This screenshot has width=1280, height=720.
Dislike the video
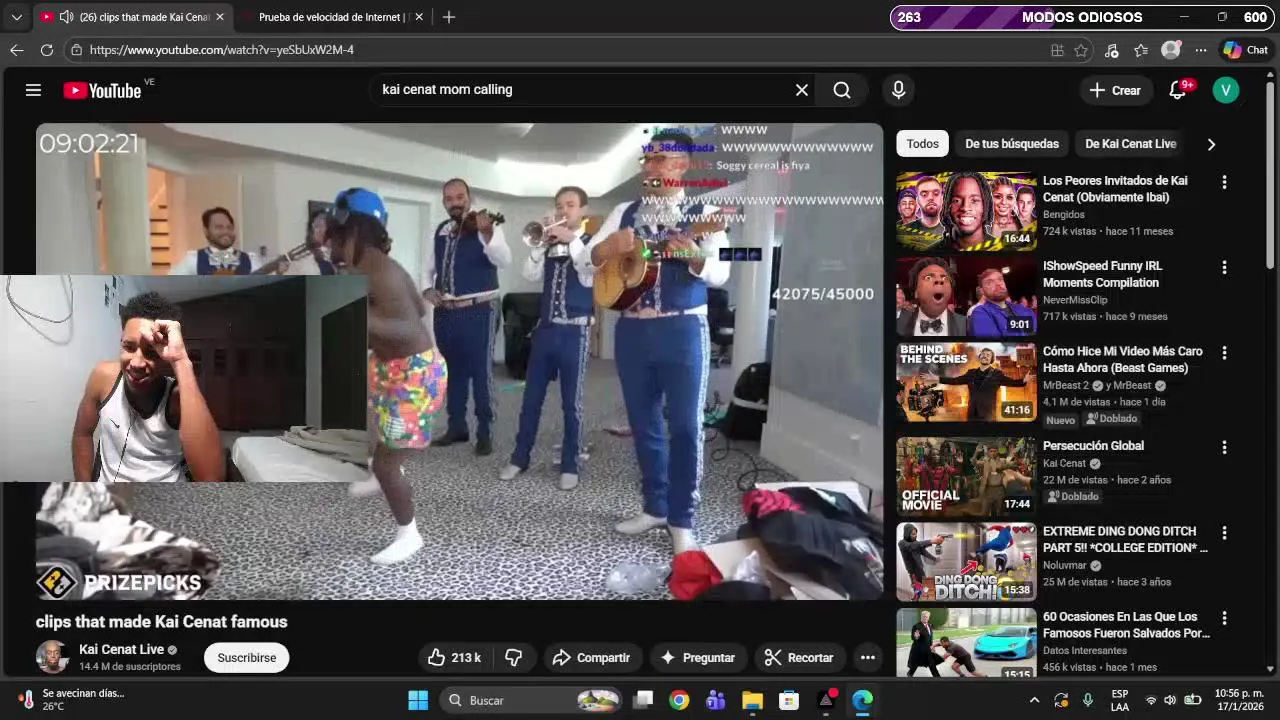514,657
